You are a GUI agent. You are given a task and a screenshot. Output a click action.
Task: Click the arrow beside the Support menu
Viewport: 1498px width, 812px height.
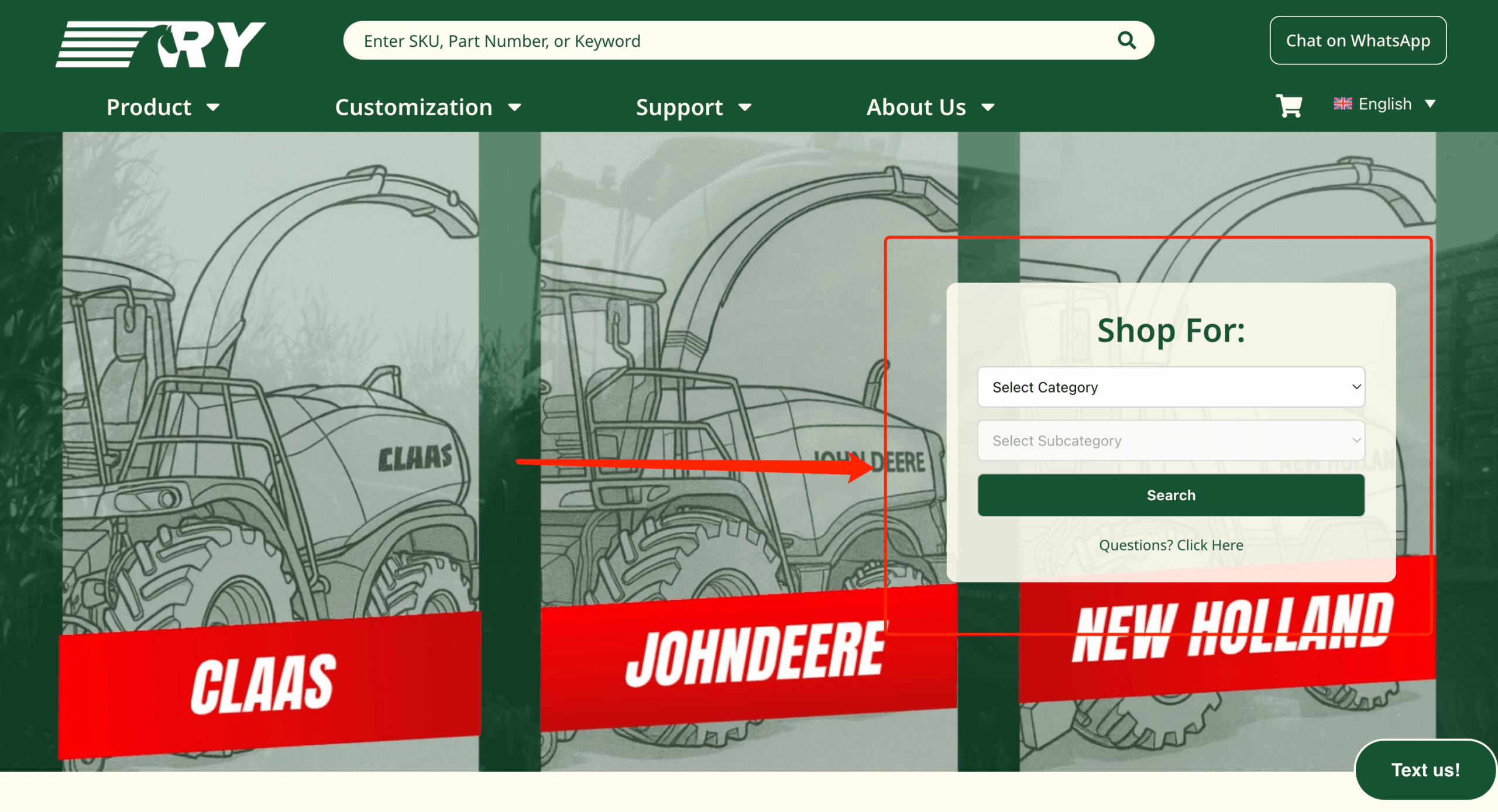click(x=745, y=108)
